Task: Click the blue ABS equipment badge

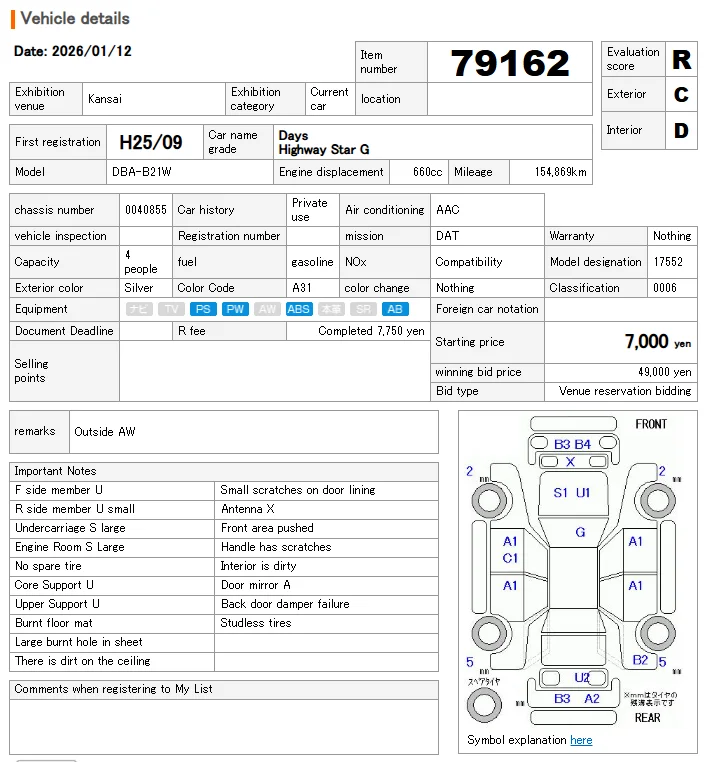Action: click(x=298, y=309)
